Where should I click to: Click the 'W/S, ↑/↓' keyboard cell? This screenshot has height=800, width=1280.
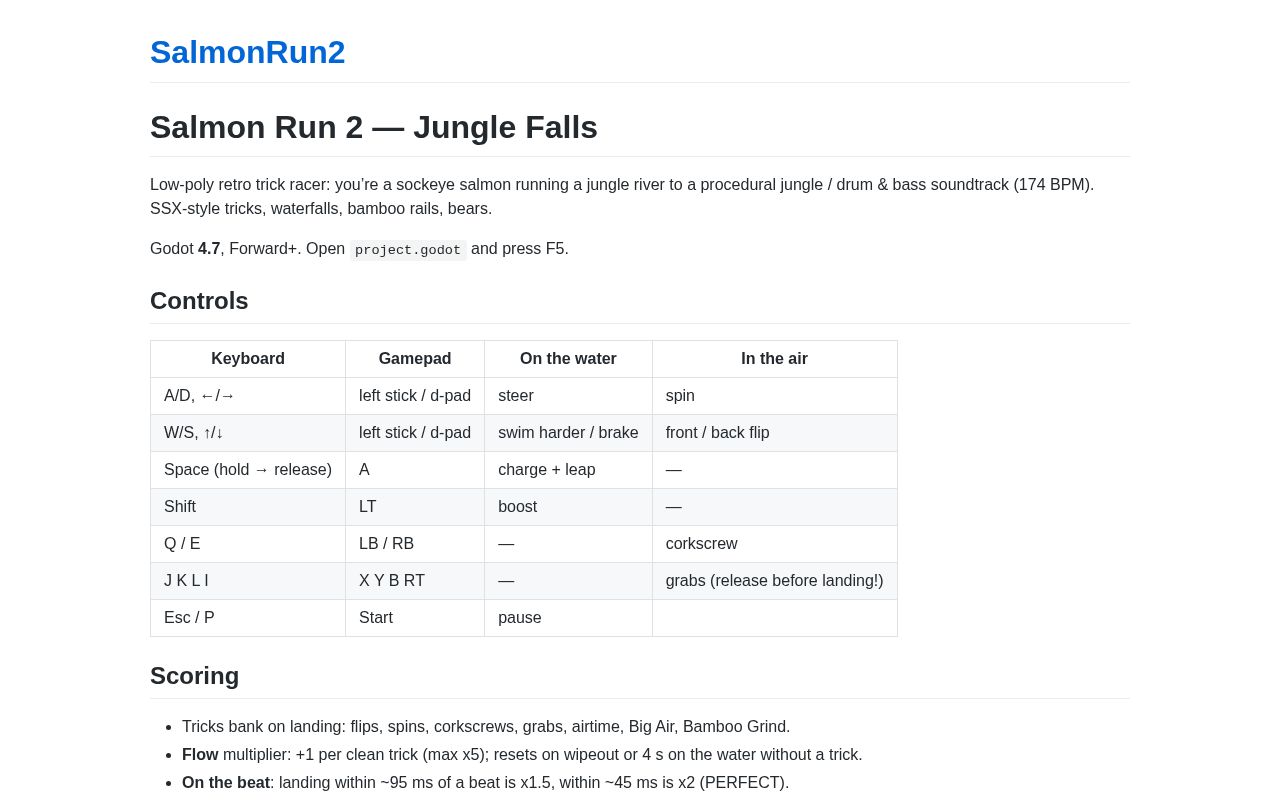point(248,433)
